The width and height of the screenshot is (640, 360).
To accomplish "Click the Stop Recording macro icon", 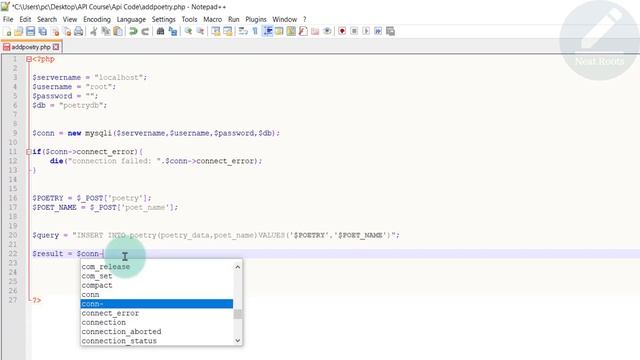I will point(354,31).
